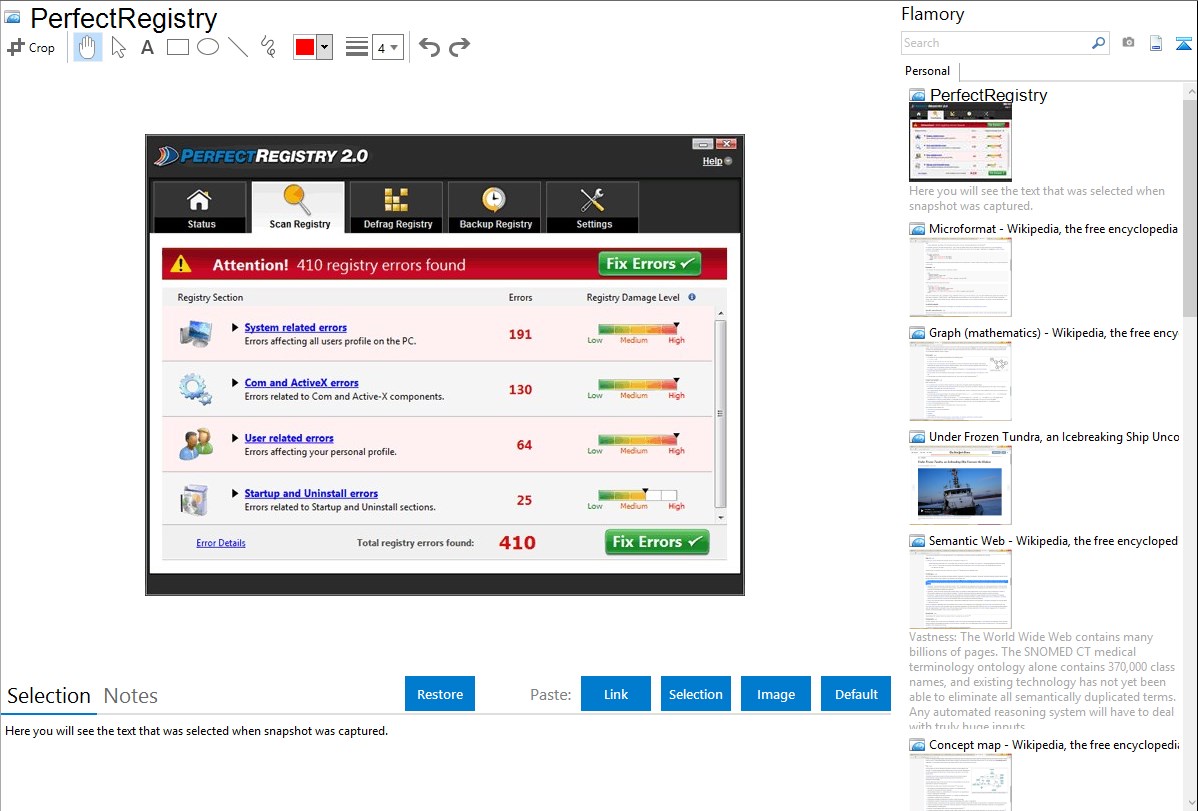The image size is (1198, 811).
Task: Click the red color swatch
Action: (305, 47)
